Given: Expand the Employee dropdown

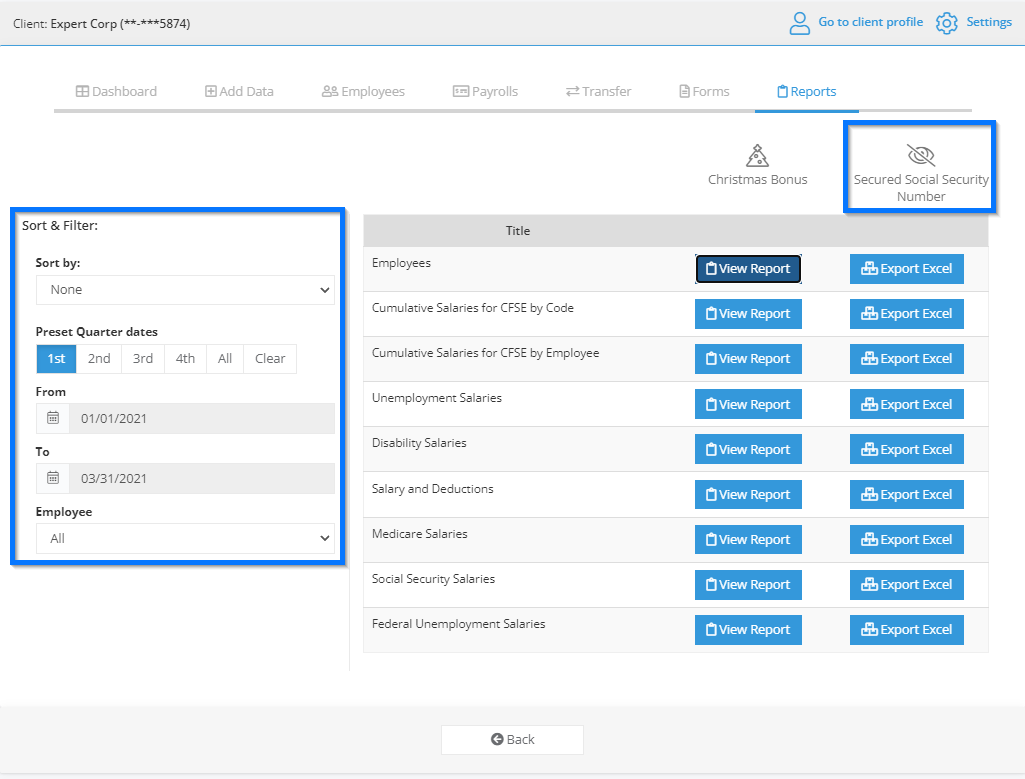Looking at the screenshot, I should (x=185, y=539).
